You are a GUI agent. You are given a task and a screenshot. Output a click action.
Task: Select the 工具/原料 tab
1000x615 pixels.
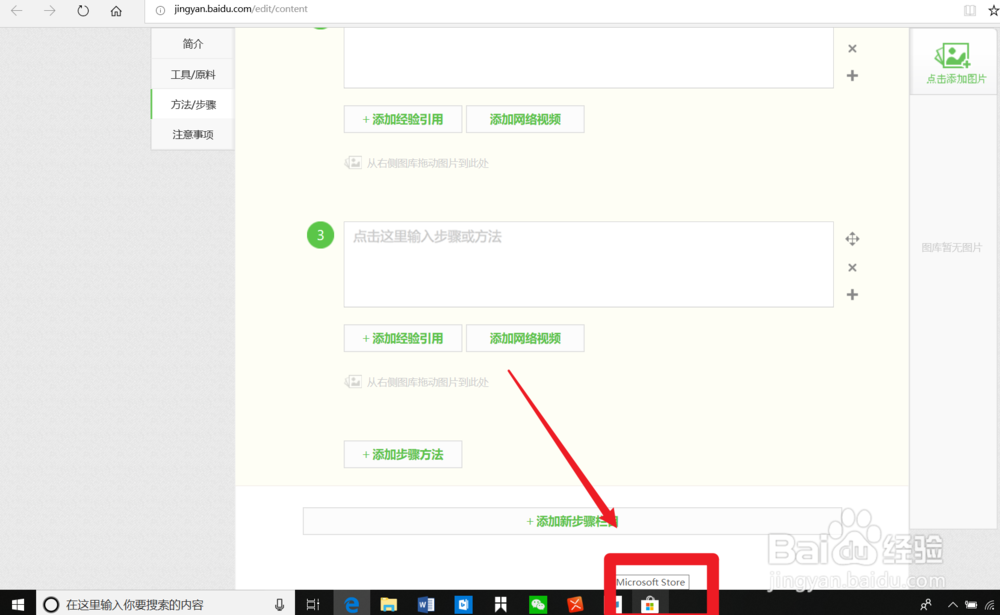(193, 74)
